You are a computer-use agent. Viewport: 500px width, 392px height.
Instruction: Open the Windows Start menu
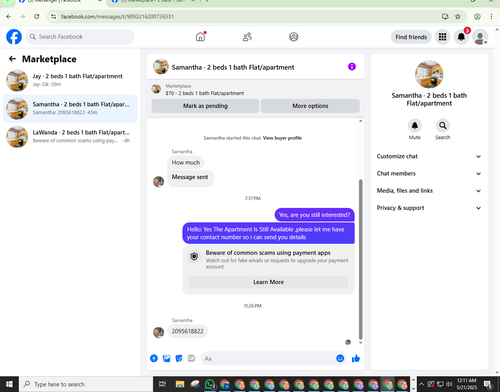[x=9, y=384]
